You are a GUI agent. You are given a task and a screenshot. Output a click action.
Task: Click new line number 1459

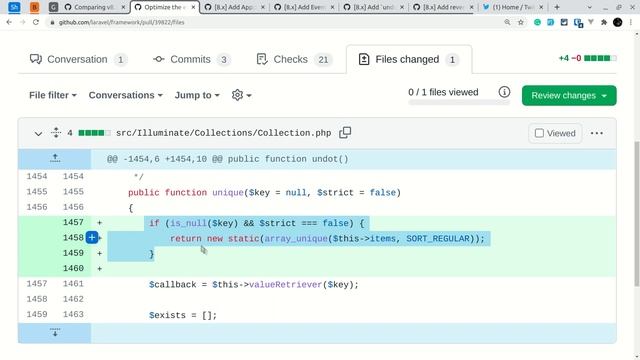[x=73, y=253]
